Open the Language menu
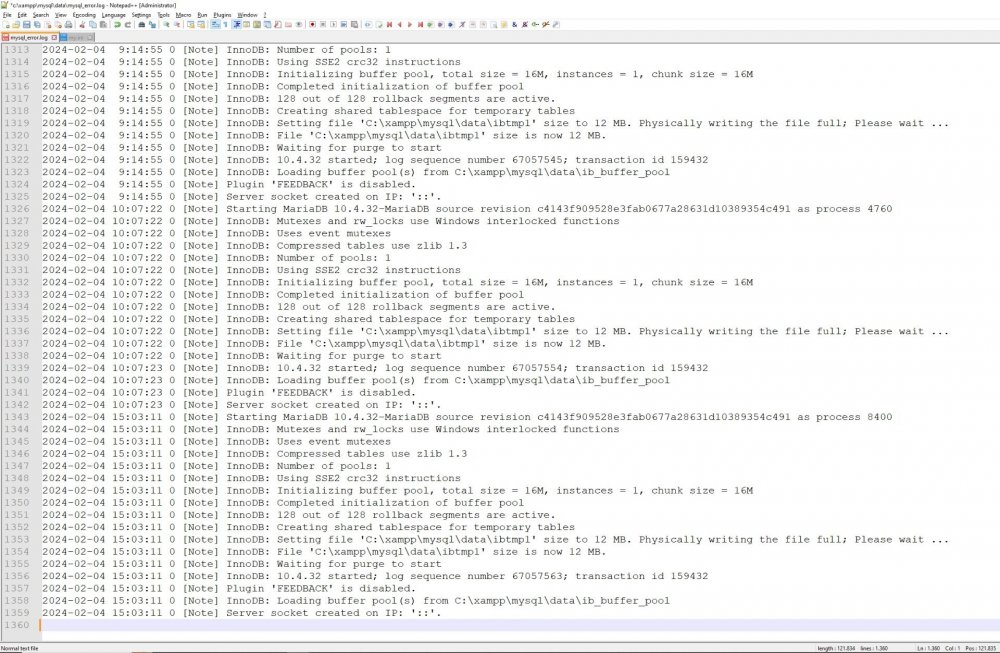This screenshot has height=653, width=1000. [x=114, y=16]
